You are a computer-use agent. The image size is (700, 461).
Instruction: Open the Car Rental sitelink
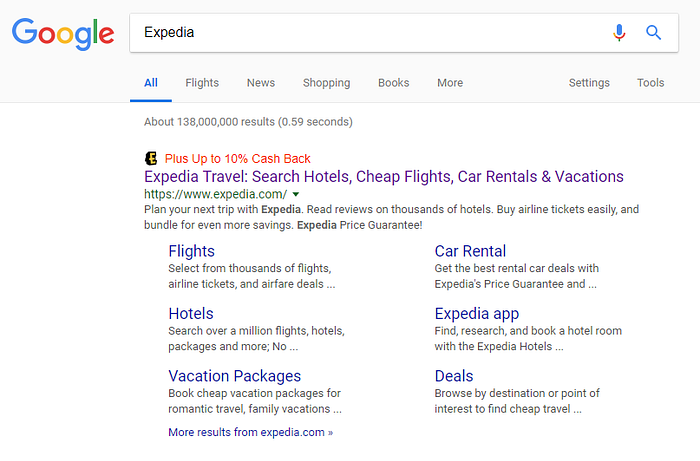click(x=471, y=251)
